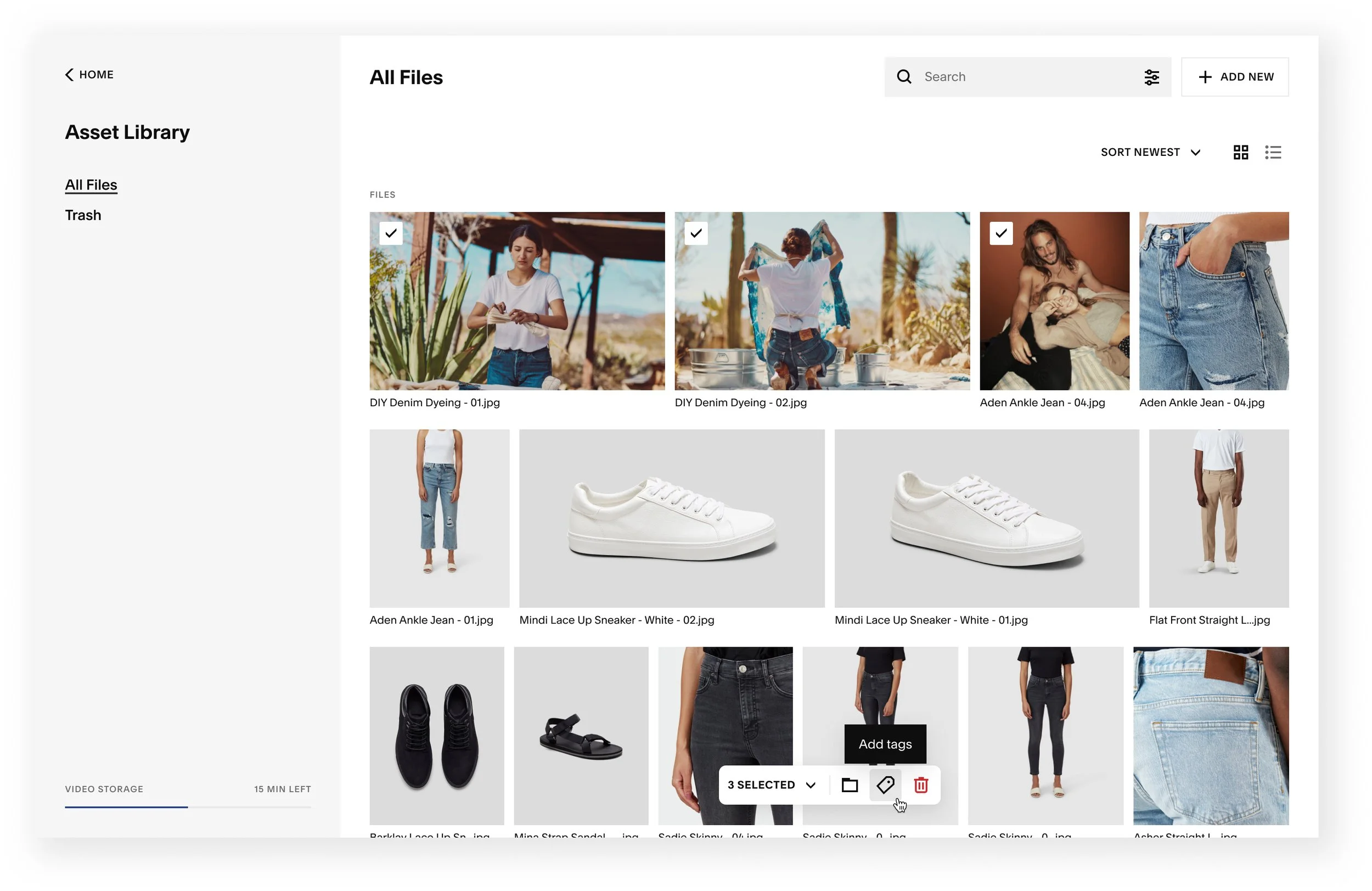Delete selected files with trash icon

click(921, 785)
